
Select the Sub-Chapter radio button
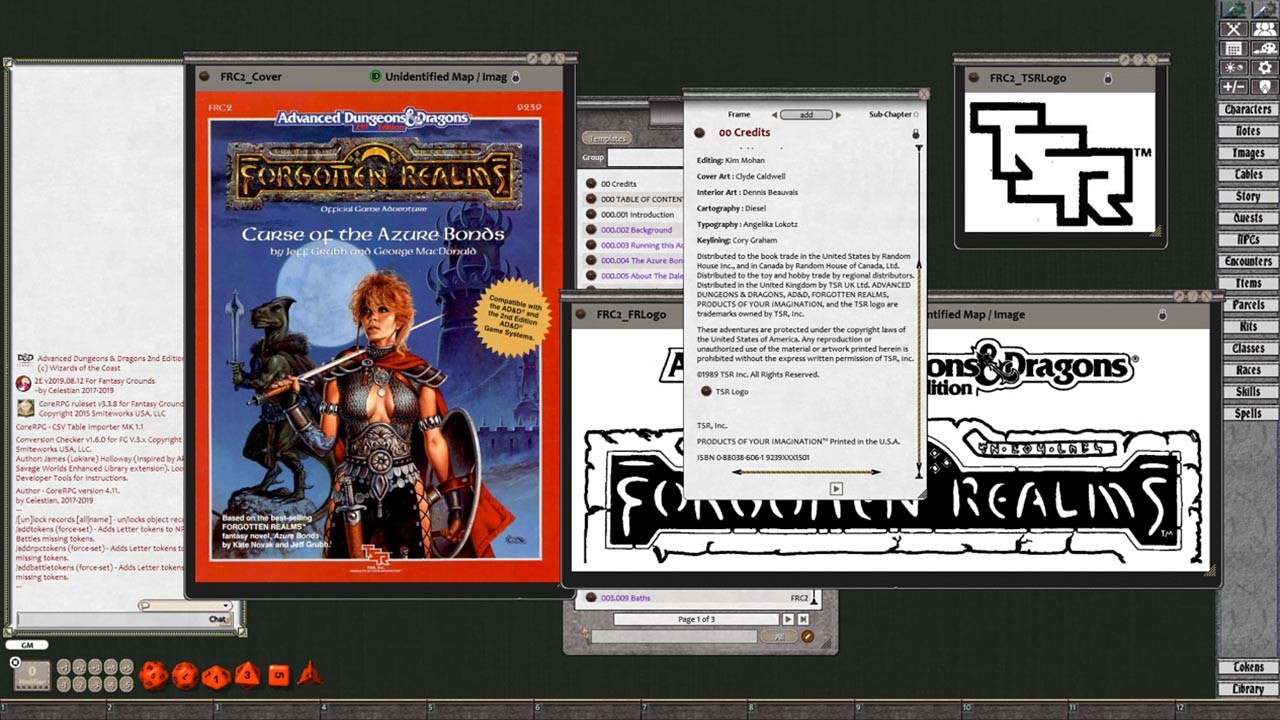(916, 115)
